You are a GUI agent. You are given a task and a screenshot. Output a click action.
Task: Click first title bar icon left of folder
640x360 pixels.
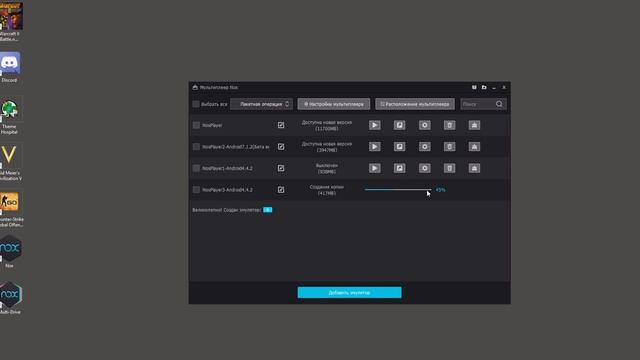point(474,87)
